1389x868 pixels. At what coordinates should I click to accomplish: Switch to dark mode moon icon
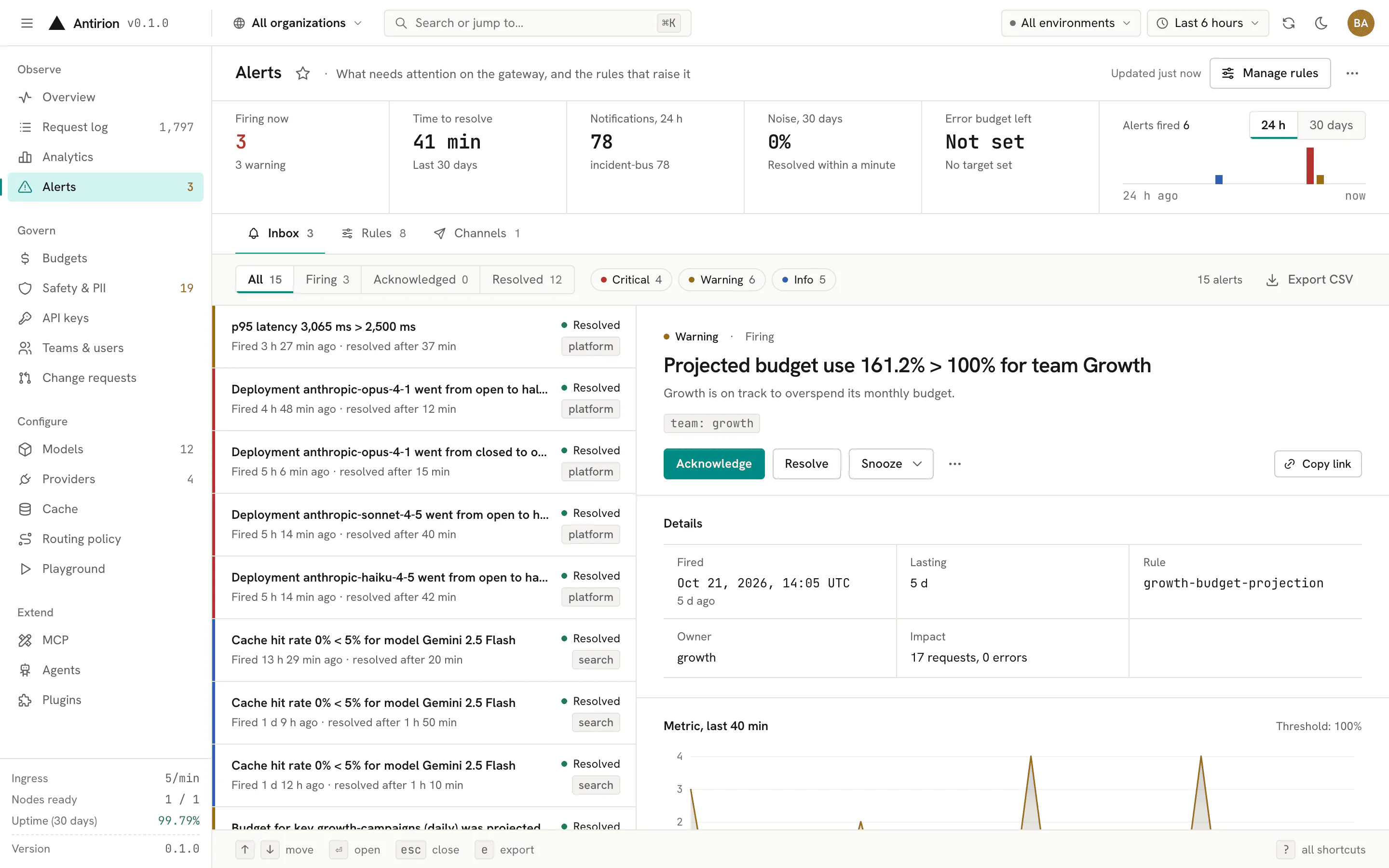[x=1321, y=23]
